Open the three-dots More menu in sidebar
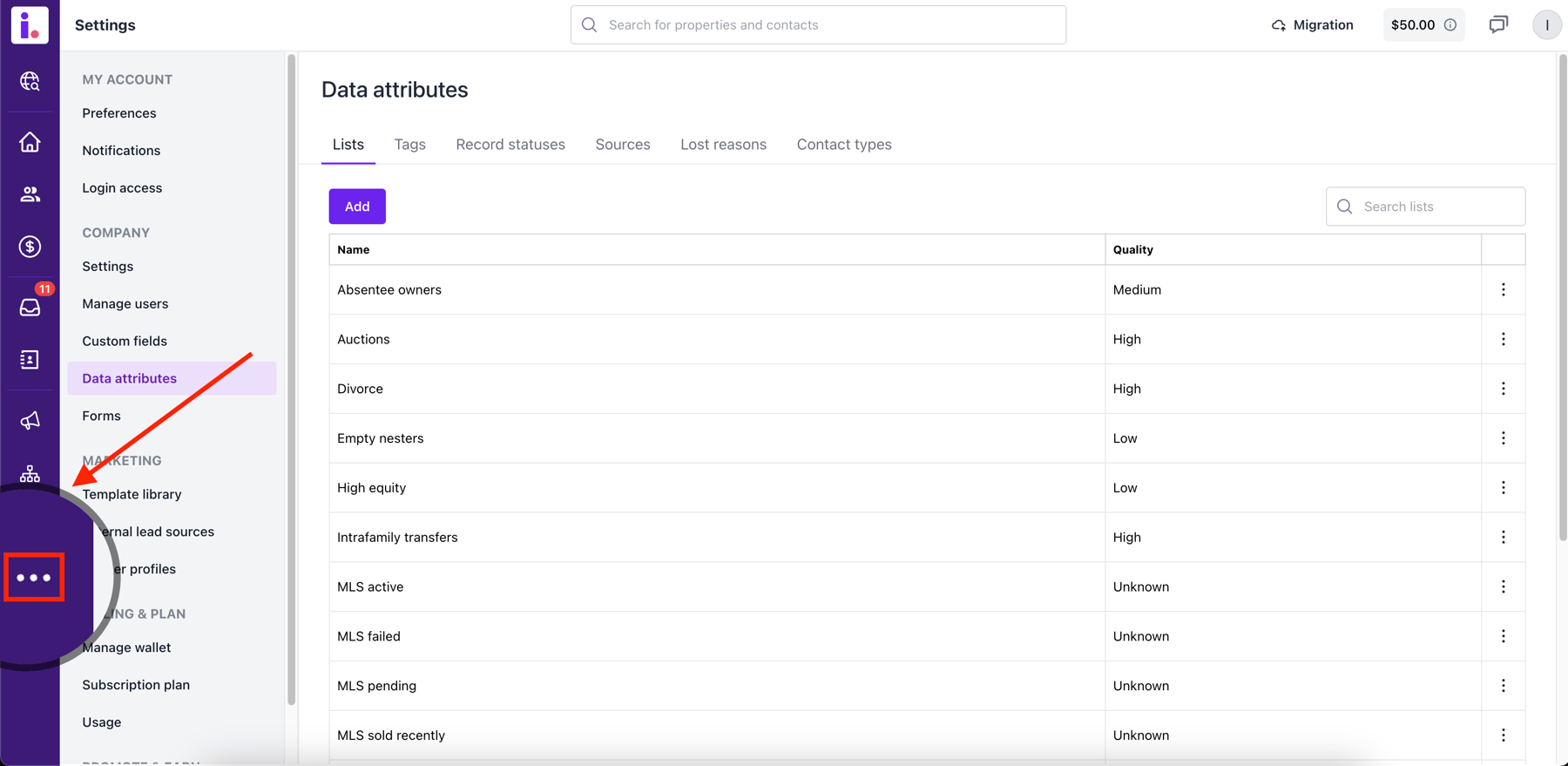Image resolution: width=1568 pixels, height=766 pixels. coord(34,577)
